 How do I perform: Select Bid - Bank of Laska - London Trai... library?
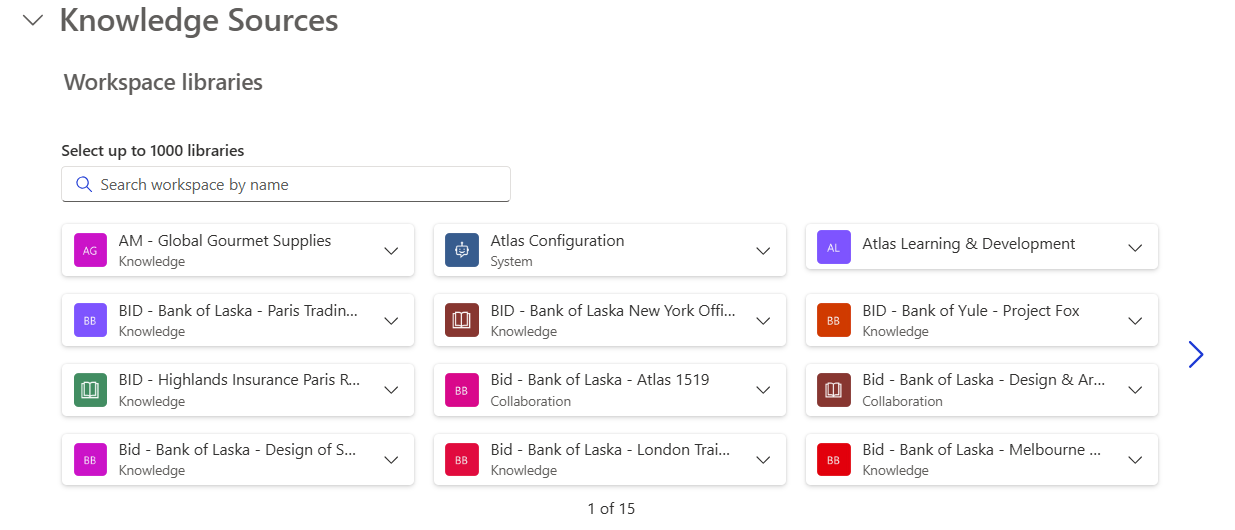click(x=609, y=459)
